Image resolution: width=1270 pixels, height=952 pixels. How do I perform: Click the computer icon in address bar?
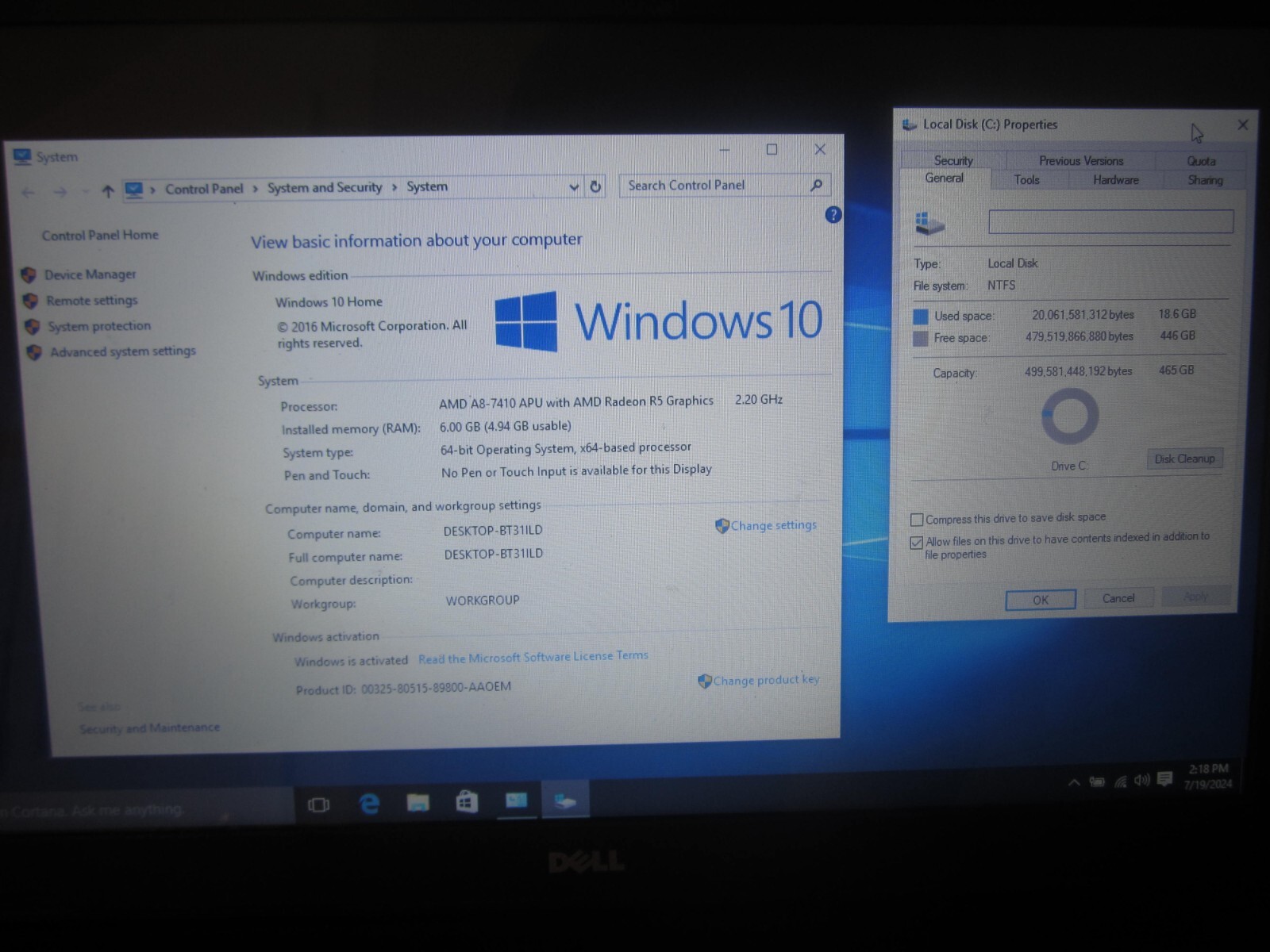tap(134, 190)
